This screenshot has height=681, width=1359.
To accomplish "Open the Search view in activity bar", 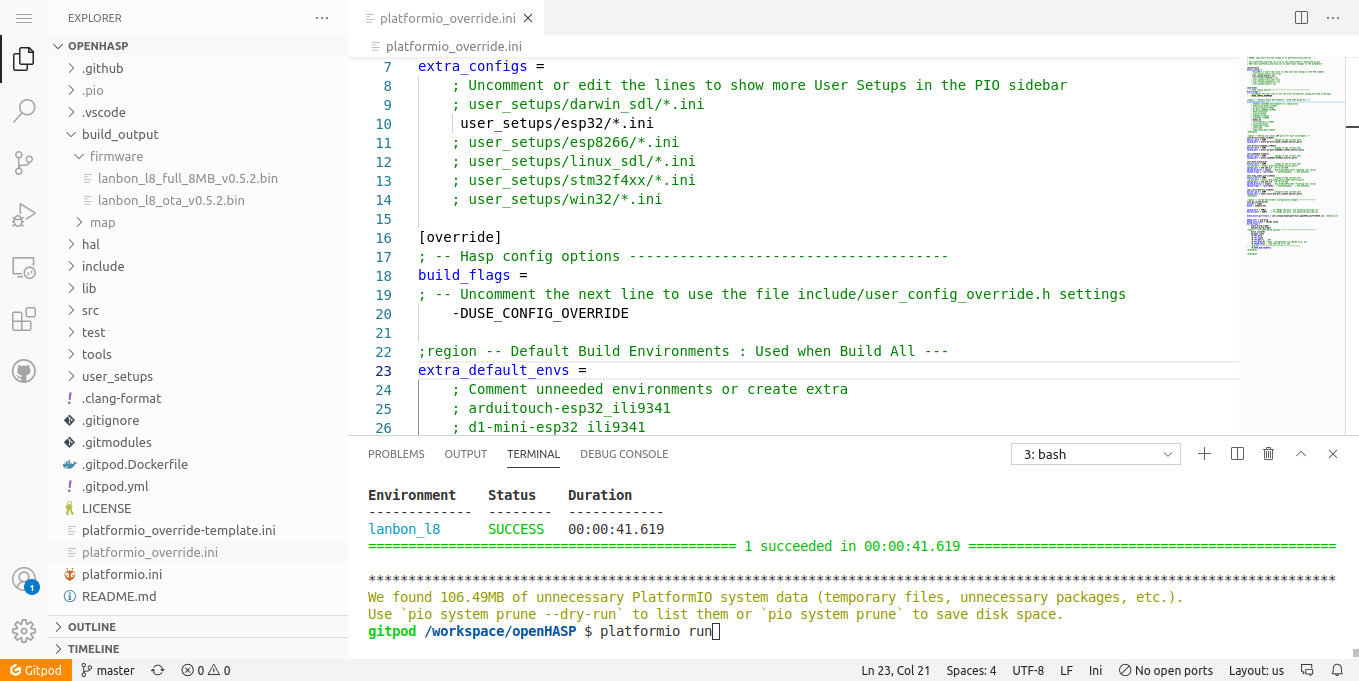I will 24,111.
